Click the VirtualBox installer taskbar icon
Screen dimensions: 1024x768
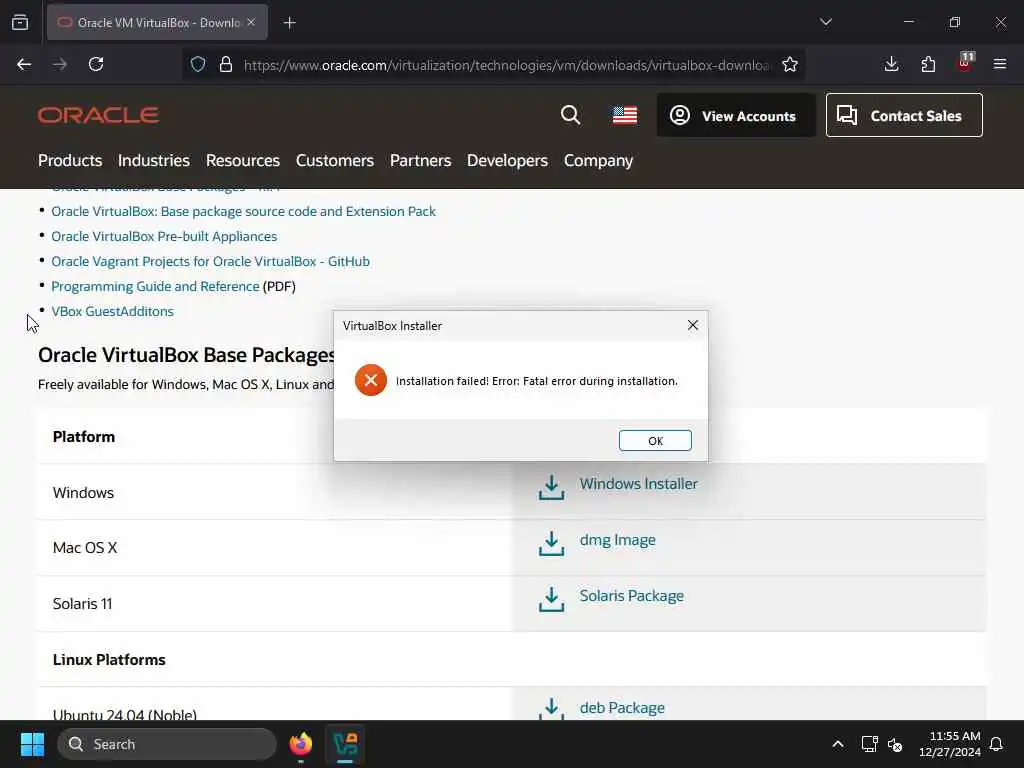(x=345, y=744)
